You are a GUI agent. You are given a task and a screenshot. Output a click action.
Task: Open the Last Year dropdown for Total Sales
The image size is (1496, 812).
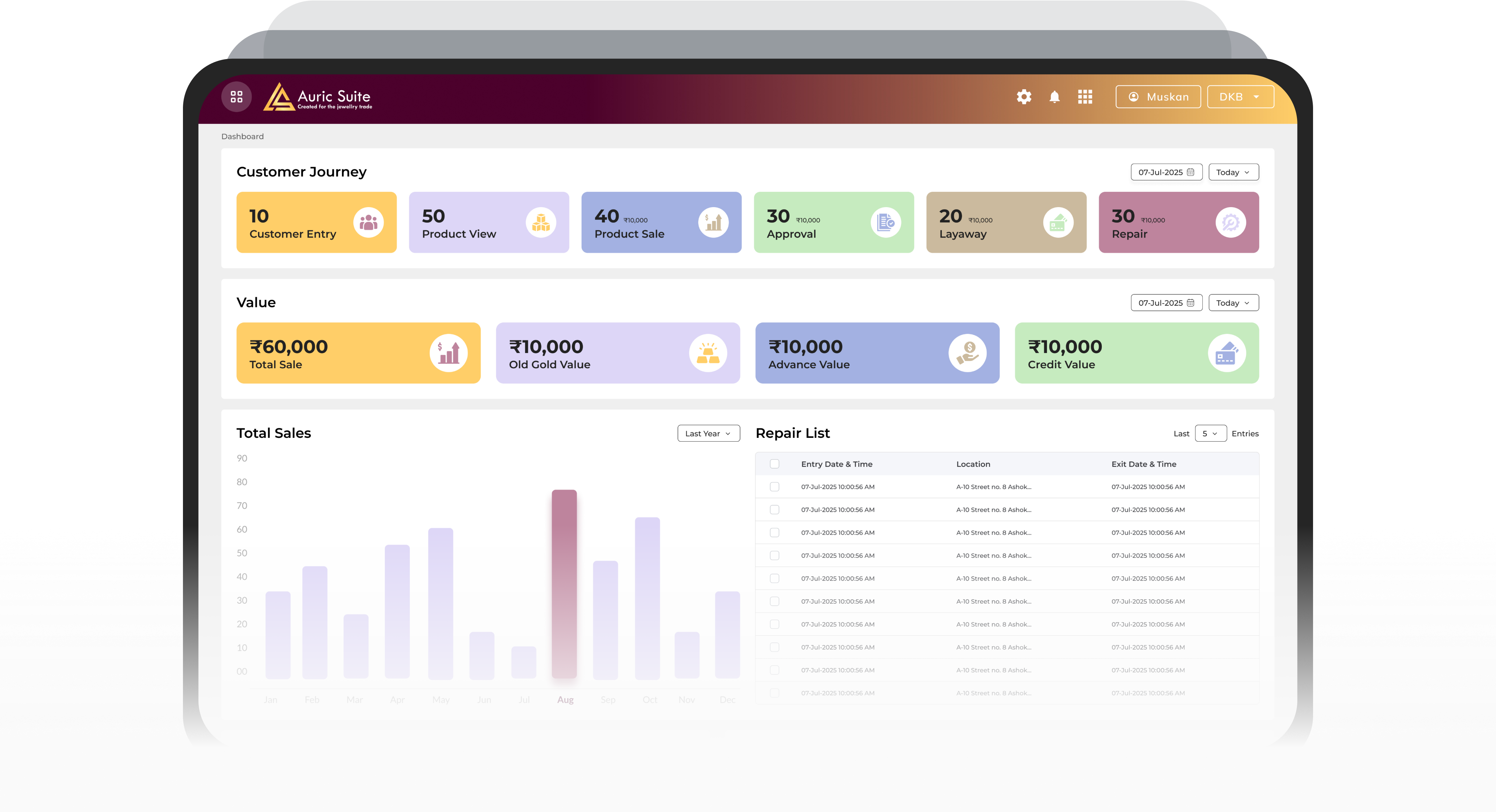pos(708,434)
